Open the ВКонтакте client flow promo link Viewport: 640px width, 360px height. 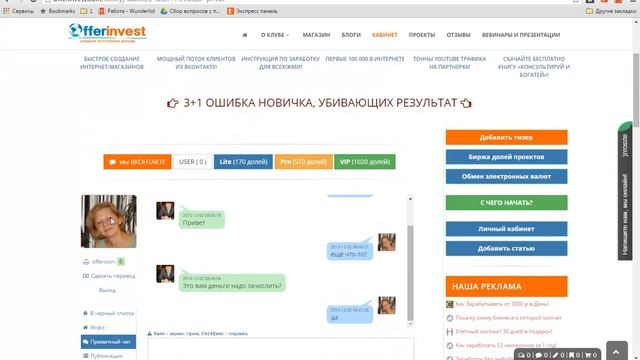point(196,63)
